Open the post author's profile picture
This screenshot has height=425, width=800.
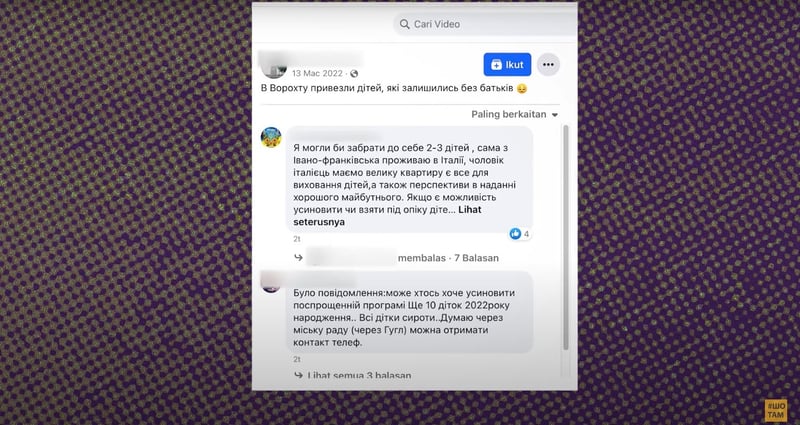coord(274,68)
